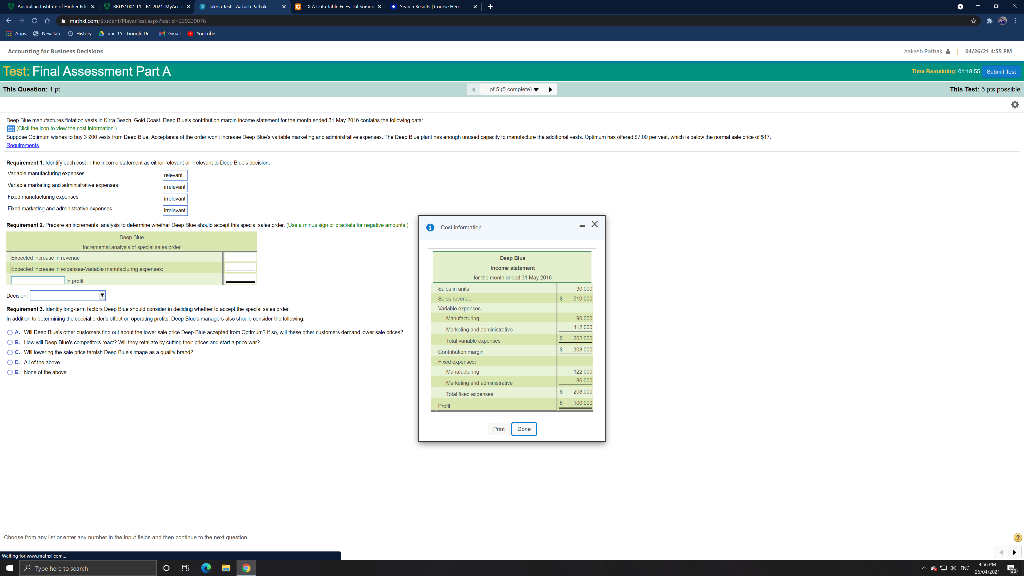Switch to the second browser tab
The image size is (1024, 576).
click(146, 7)
